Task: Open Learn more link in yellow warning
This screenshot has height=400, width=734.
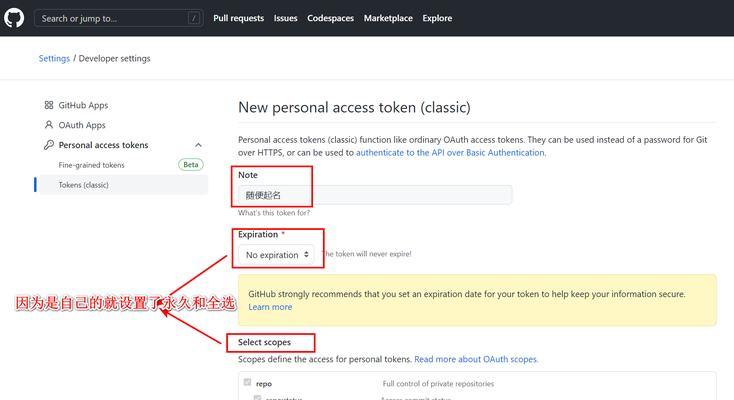Action: pos(270,307)
